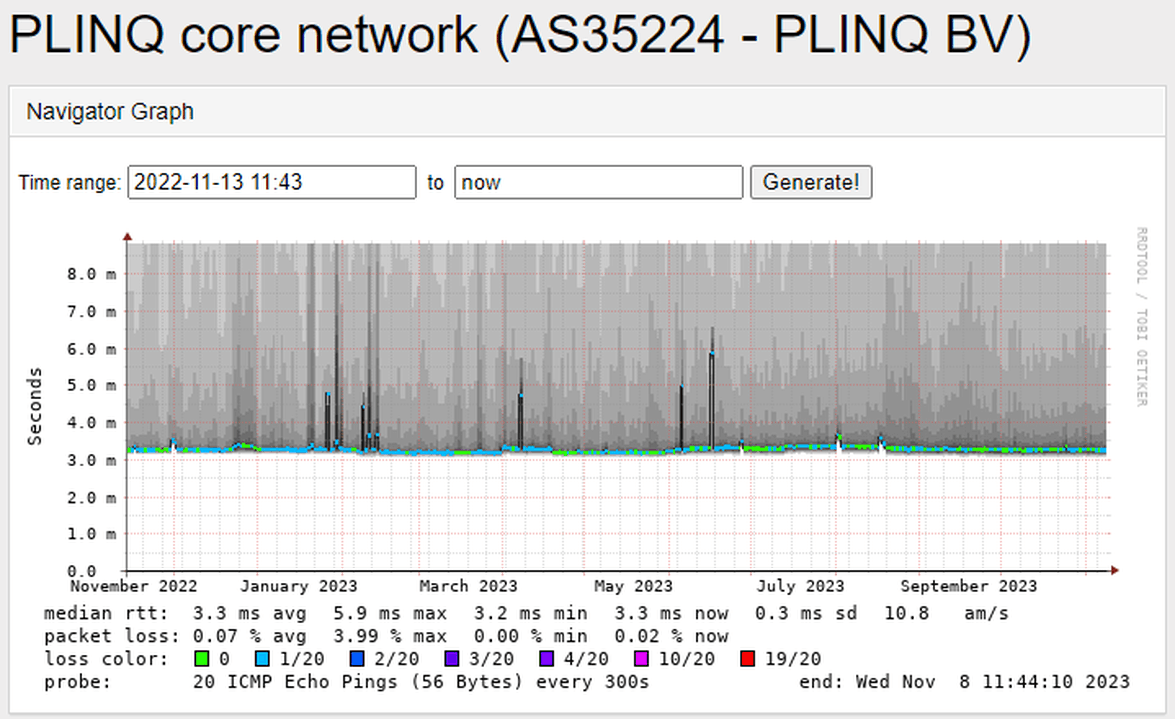The height and width of the screenshot is (719, 1175).
Task: Click the end time 'now' field
Action: [x=598, y=182]
